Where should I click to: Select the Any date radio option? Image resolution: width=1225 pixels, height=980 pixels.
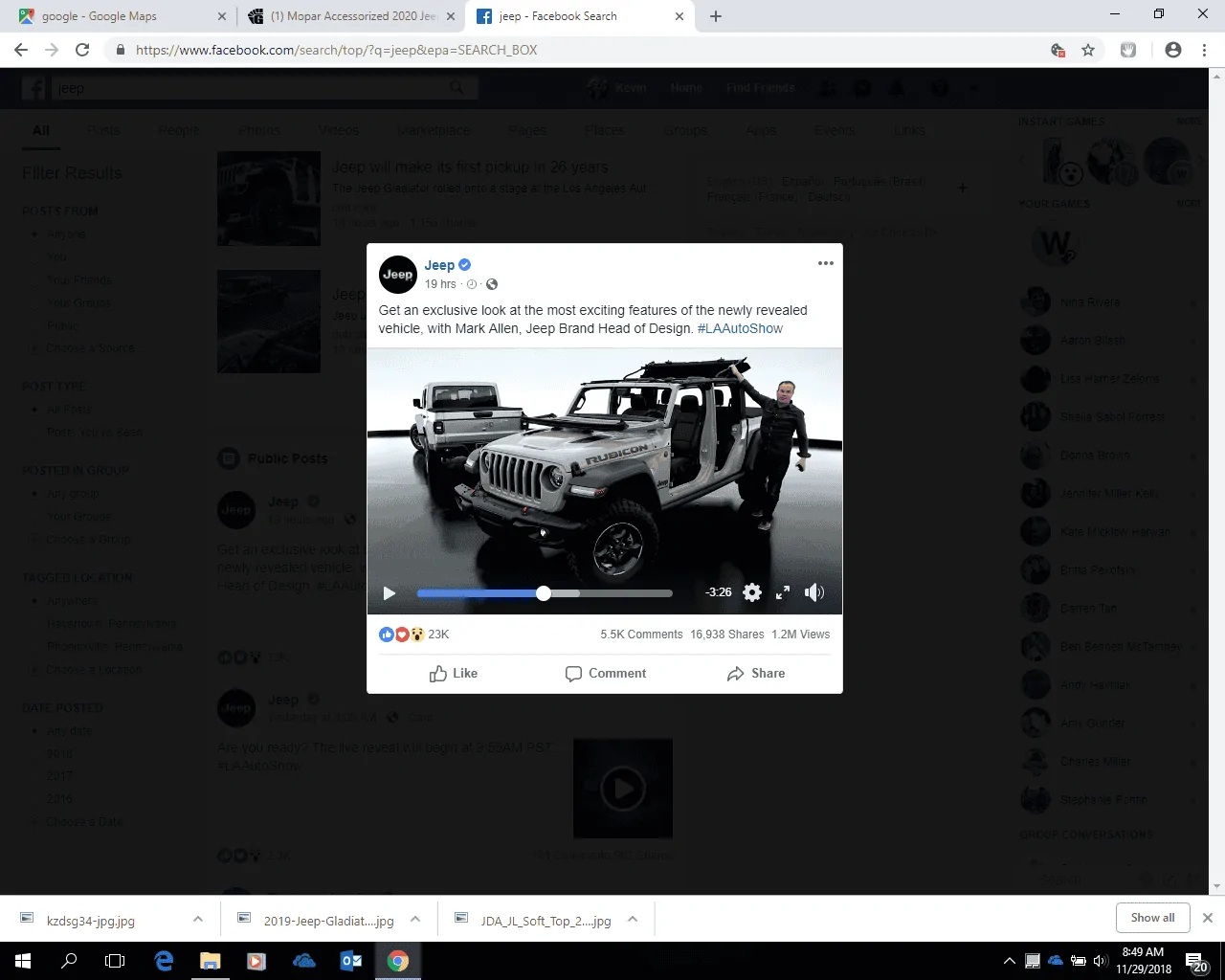(35, 731)
